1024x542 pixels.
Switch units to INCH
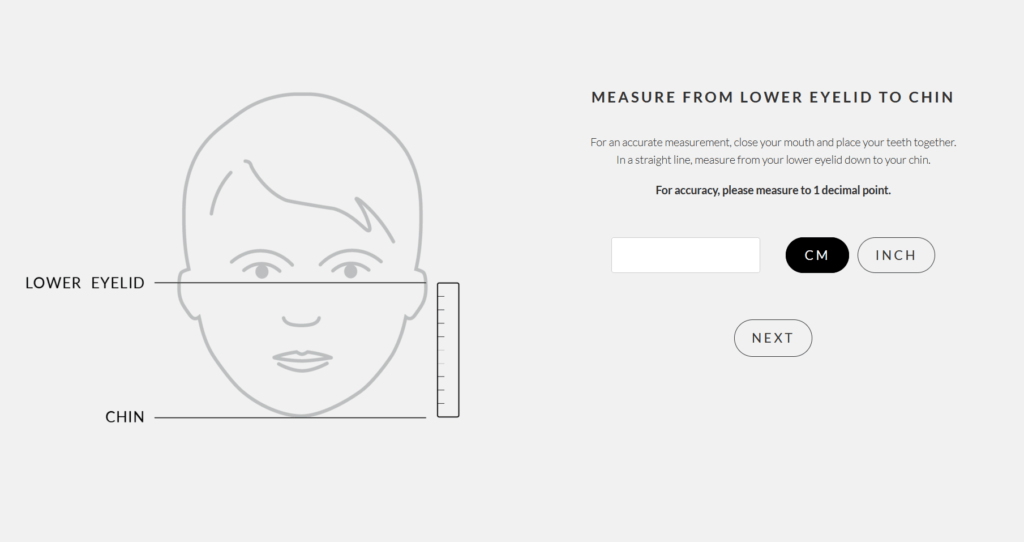[896, 255]
